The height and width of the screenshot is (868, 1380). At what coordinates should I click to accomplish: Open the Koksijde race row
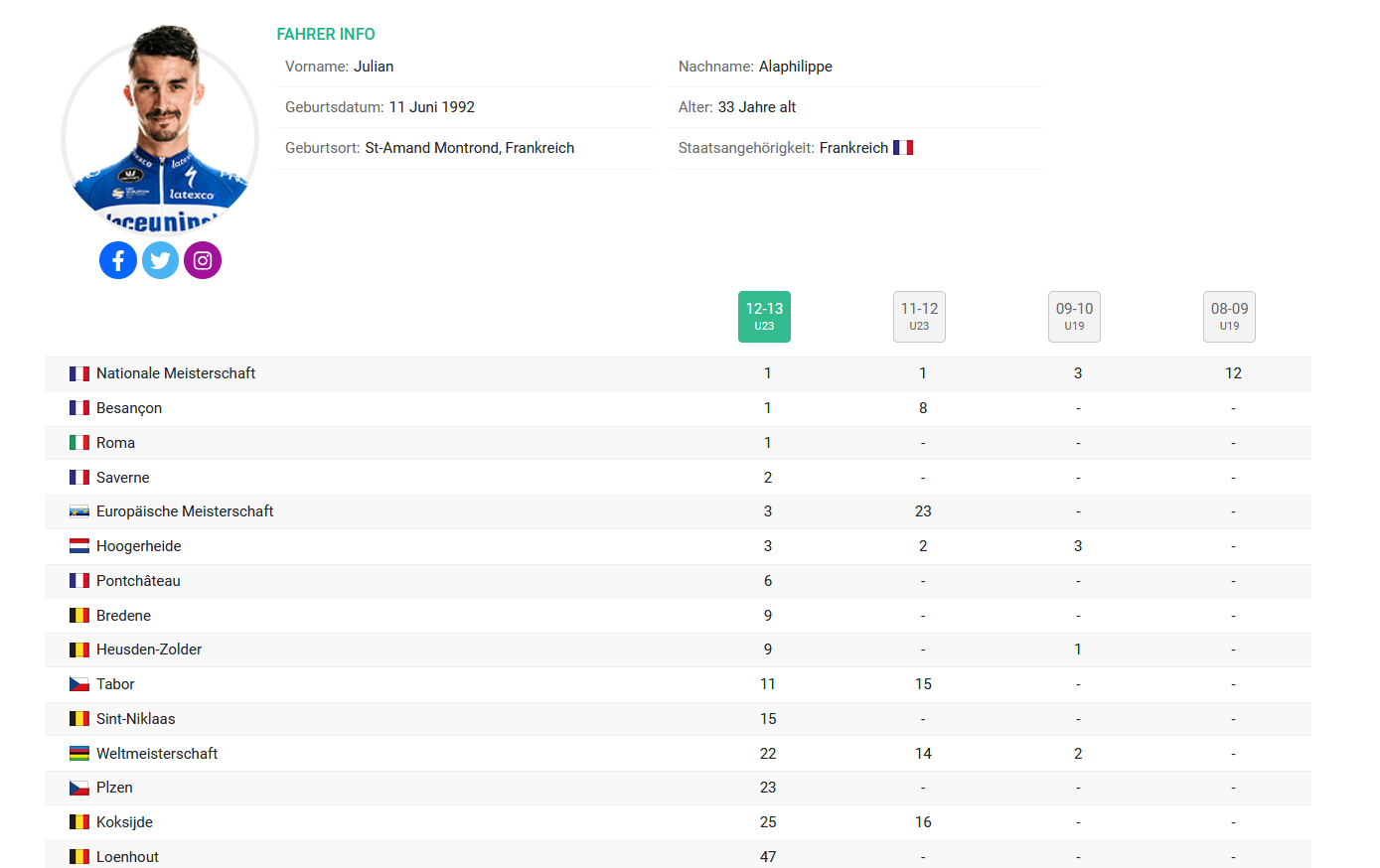point(124,822)
